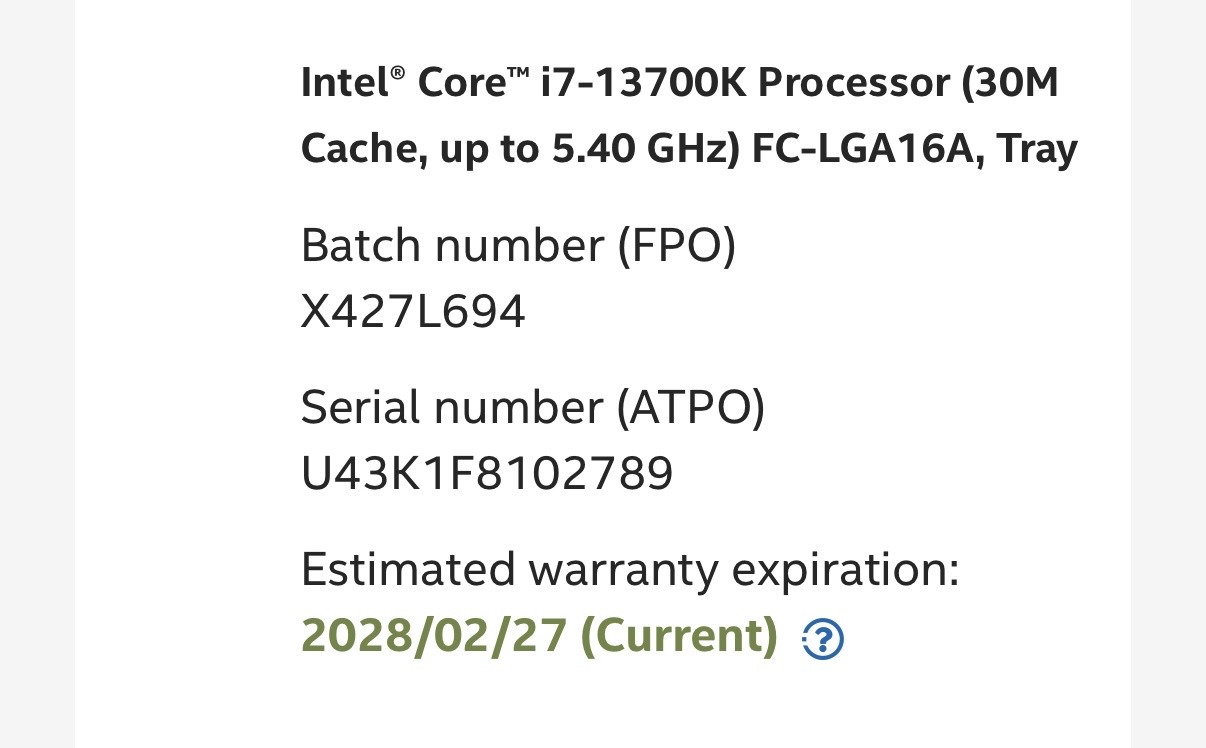Click the word "Tray" in title
This screenshot has height=748, width=1206.
point(1035,149)
